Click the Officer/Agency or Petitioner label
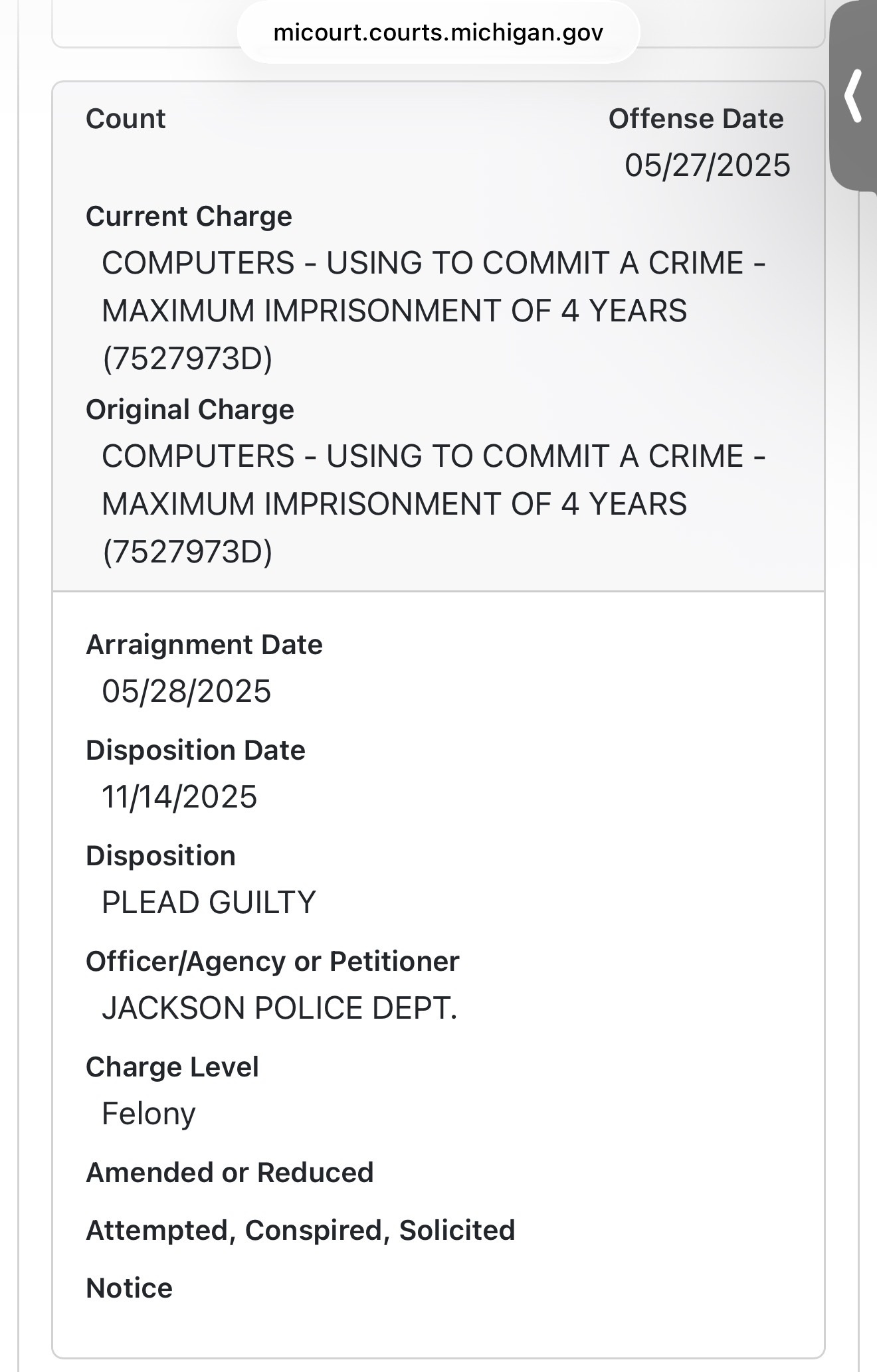Viewport: 877px width, 1372px height. 272,962
